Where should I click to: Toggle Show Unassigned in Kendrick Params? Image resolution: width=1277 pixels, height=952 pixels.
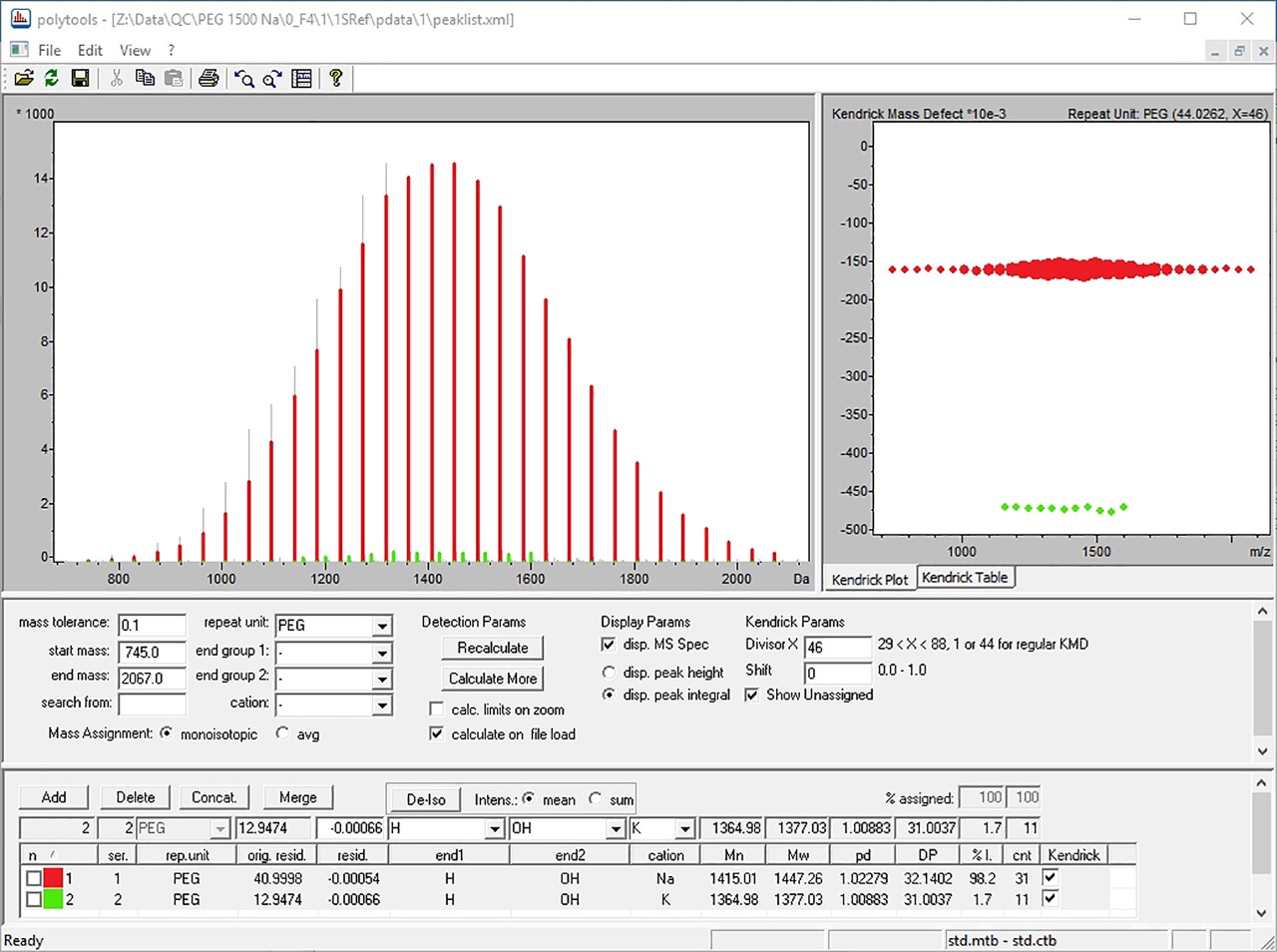[752, 695]
